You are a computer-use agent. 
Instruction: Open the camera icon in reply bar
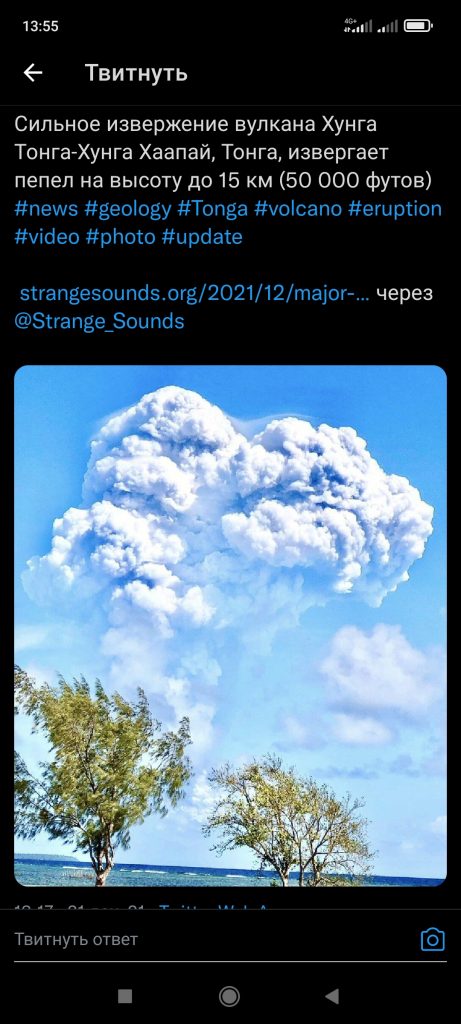click(432, 940)
